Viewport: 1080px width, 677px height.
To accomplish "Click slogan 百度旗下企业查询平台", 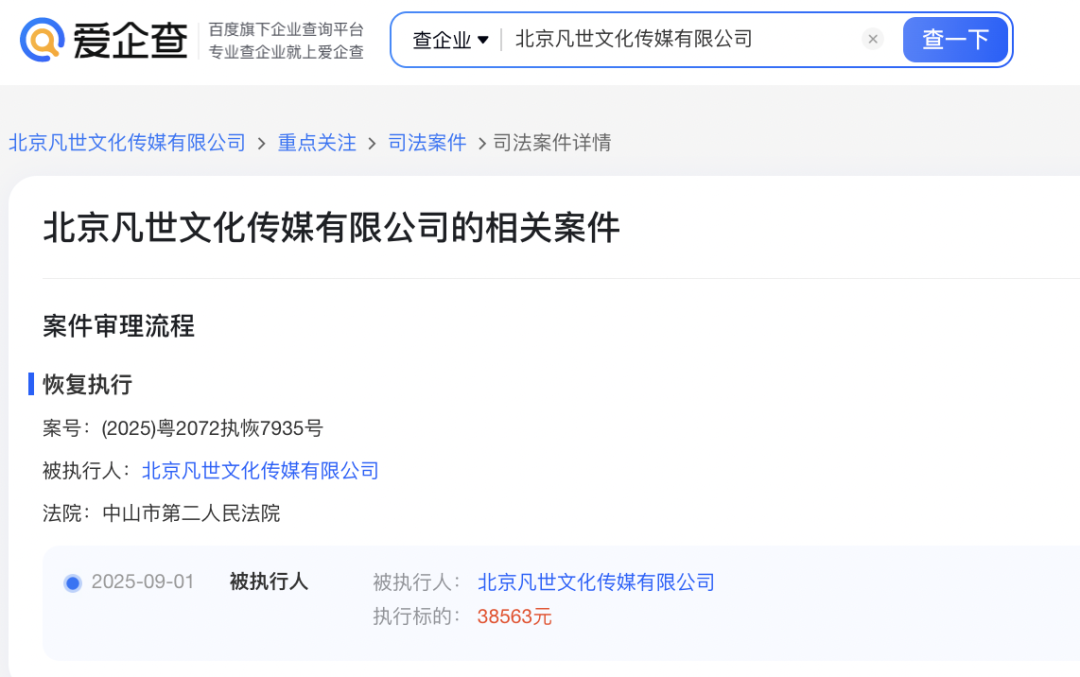I will pos(287,30).
